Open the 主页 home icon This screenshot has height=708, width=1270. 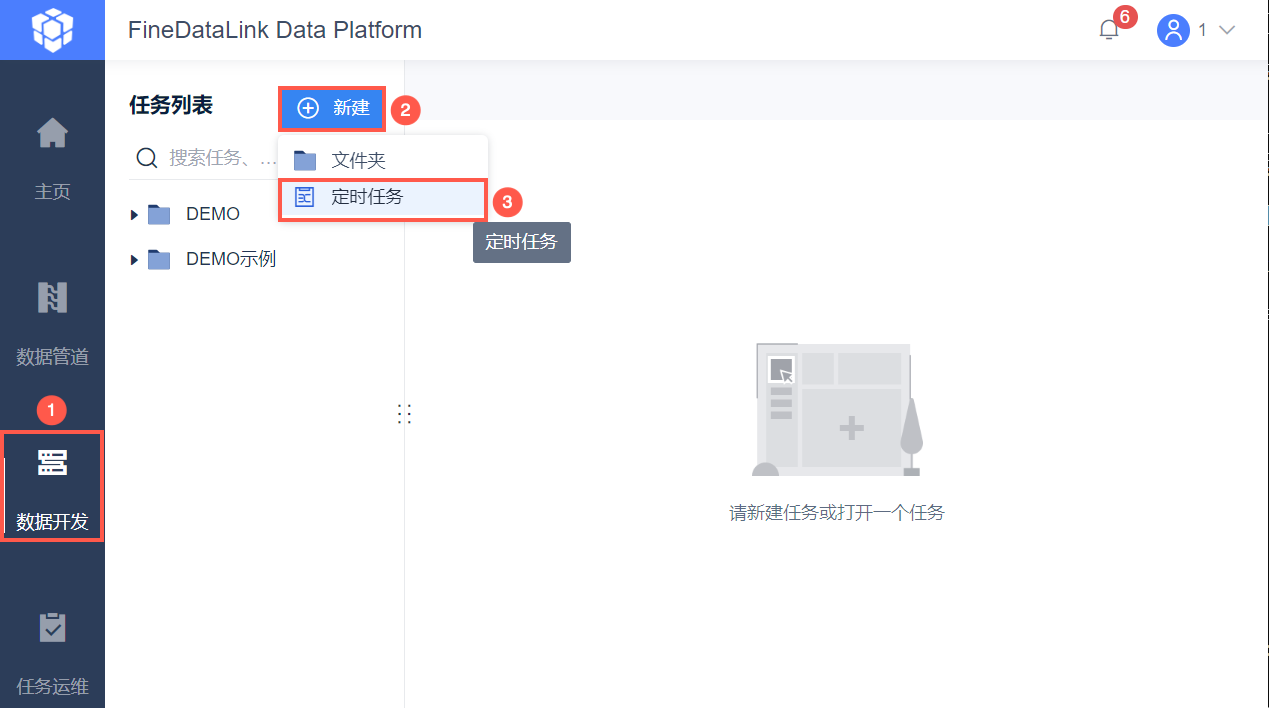(52, 132)
